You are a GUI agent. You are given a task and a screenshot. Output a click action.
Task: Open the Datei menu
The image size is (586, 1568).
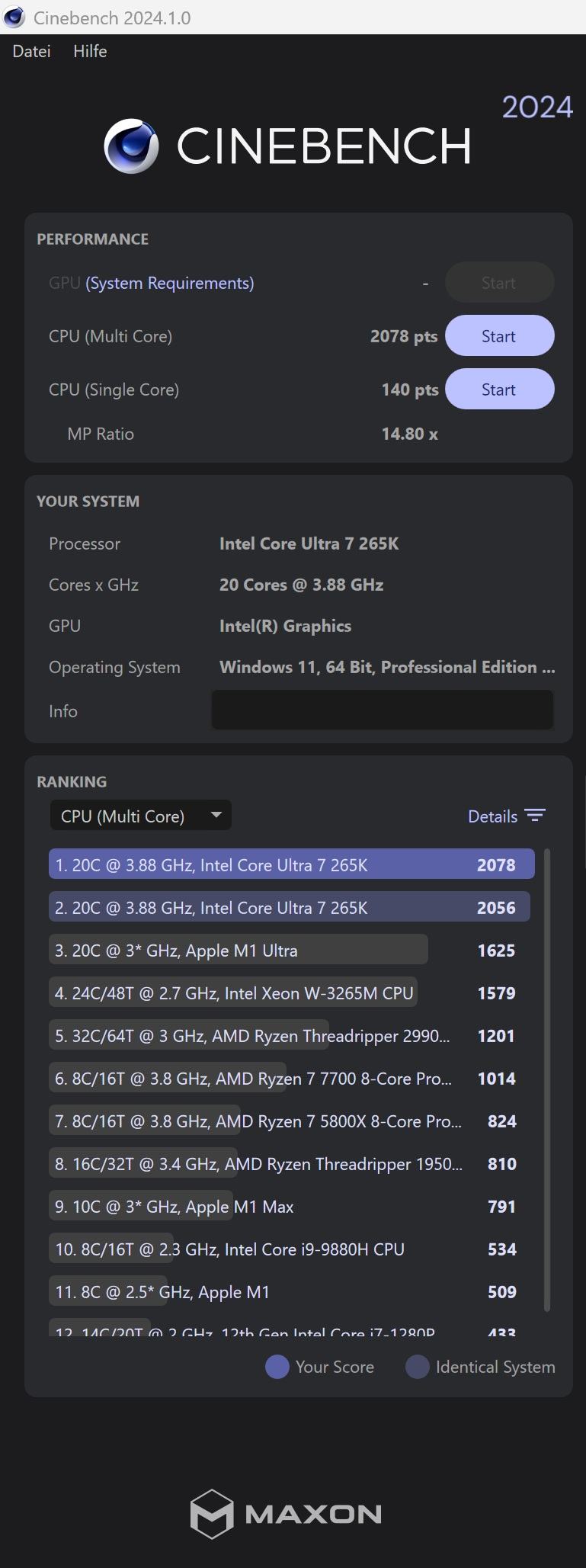[x=31, y=51]
